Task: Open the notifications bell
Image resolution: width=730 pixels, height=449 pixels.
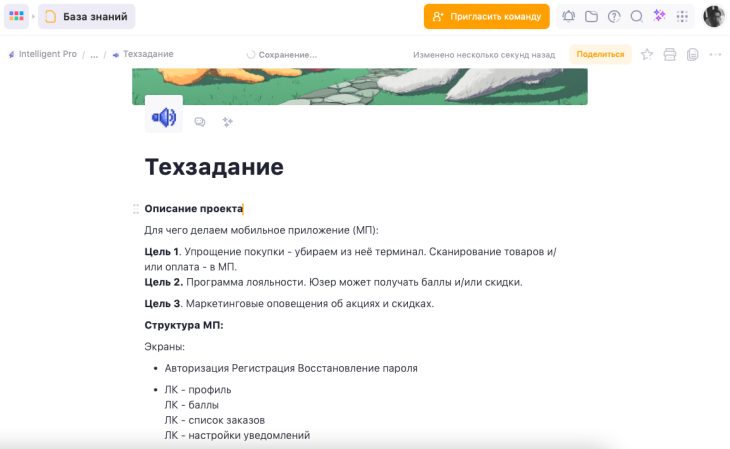Action: pos(568,16)
